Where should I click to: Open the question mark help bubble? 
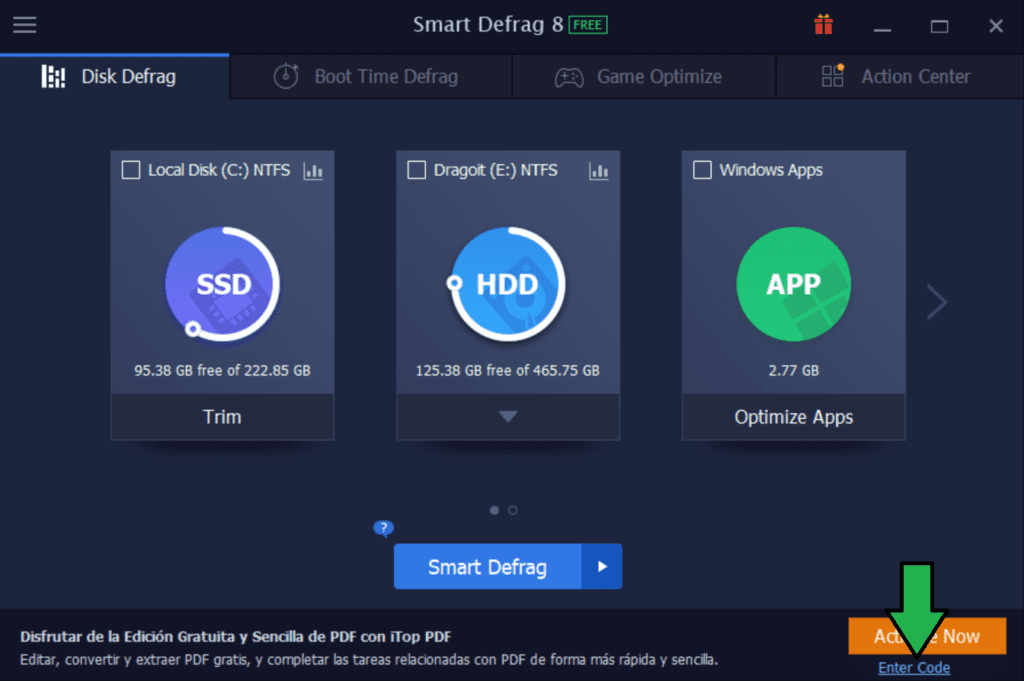(x=383, y=528)
